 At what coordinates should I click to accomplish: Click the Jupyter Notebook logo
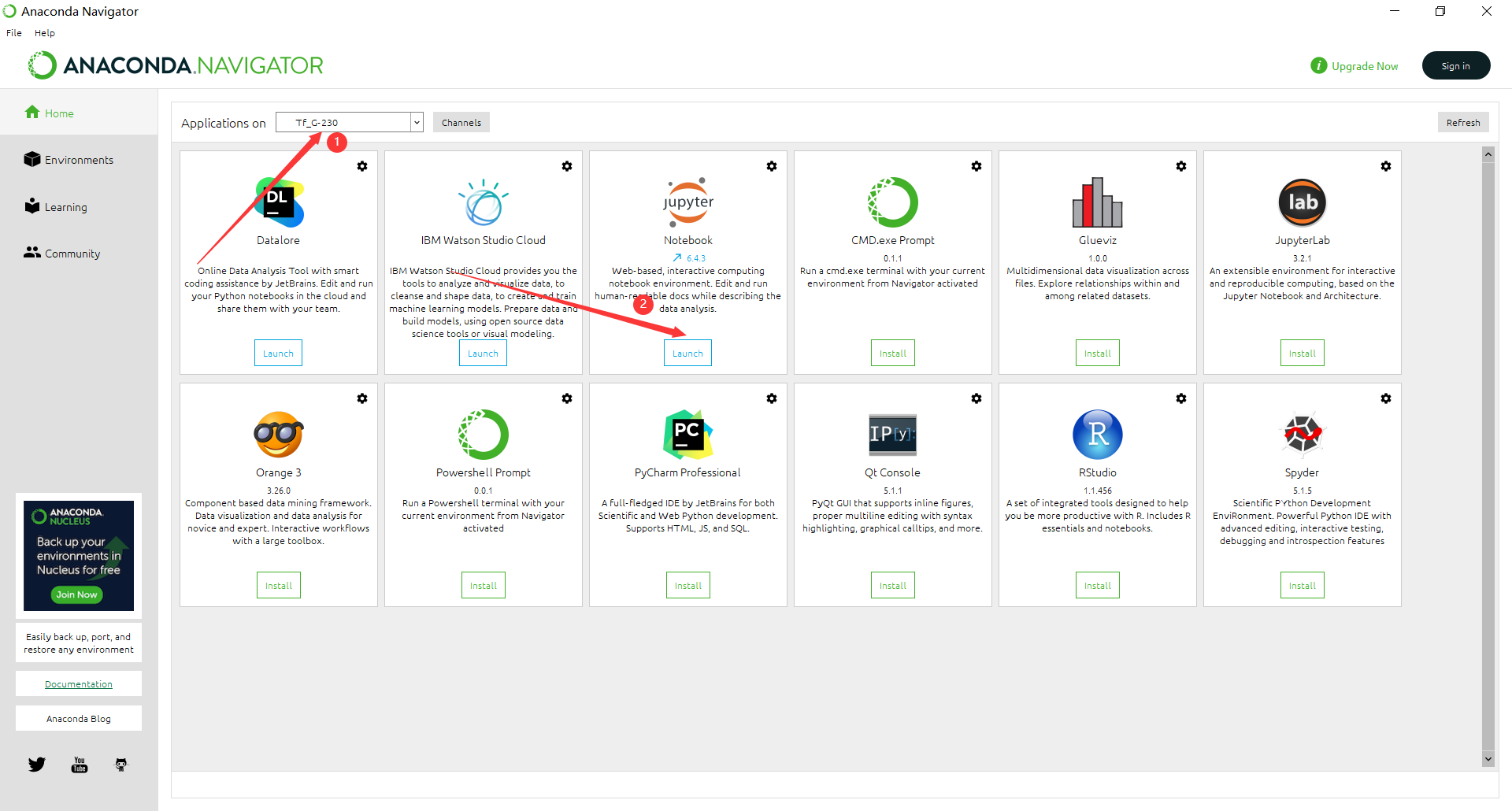tap(688, 202)
